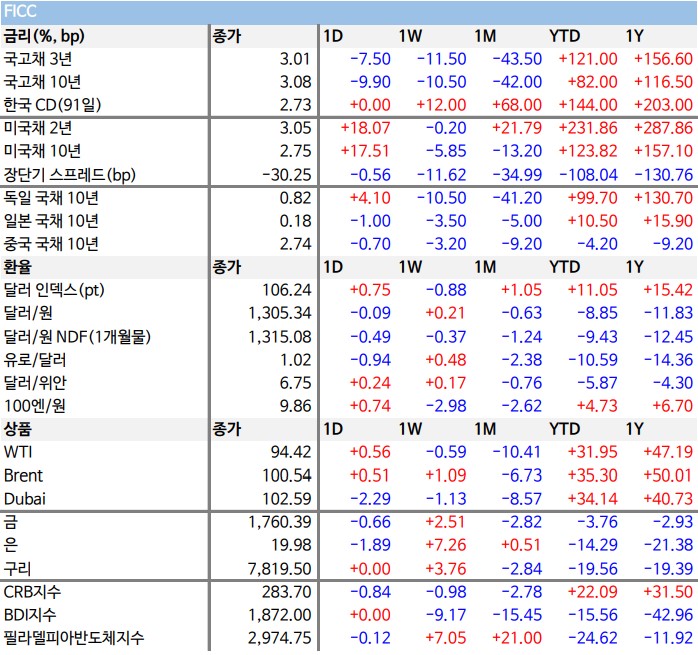Select the 은 row label

pyautogui.click(x=11, y=545)
